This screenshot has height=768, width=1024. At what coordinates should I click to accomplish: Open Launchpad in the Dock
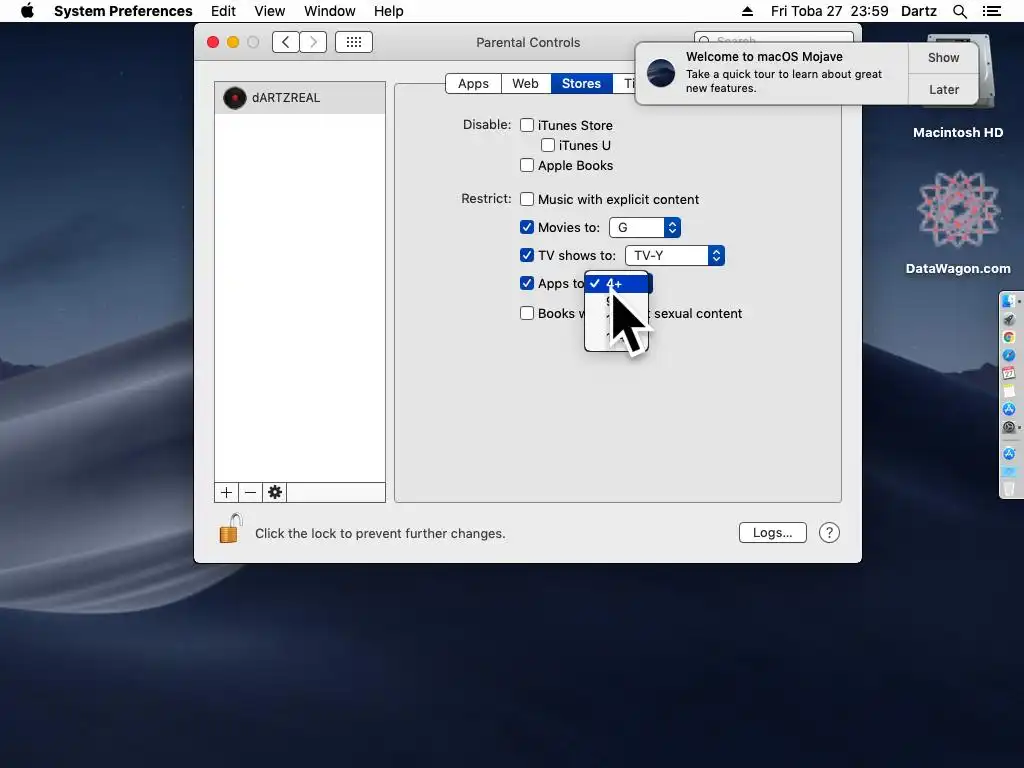[1009, 319]
